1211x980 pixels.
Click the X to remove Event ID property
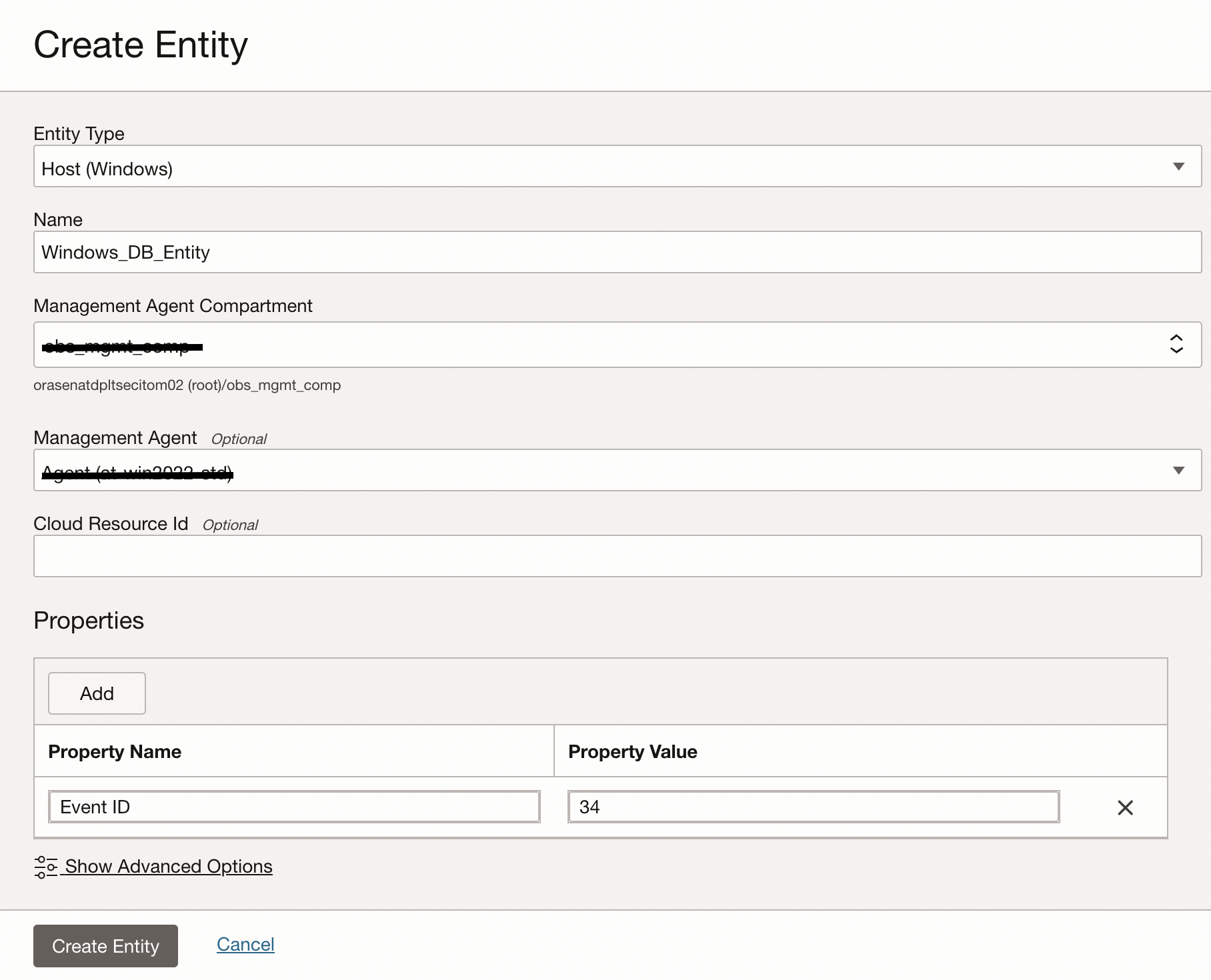click(1125, 807)
